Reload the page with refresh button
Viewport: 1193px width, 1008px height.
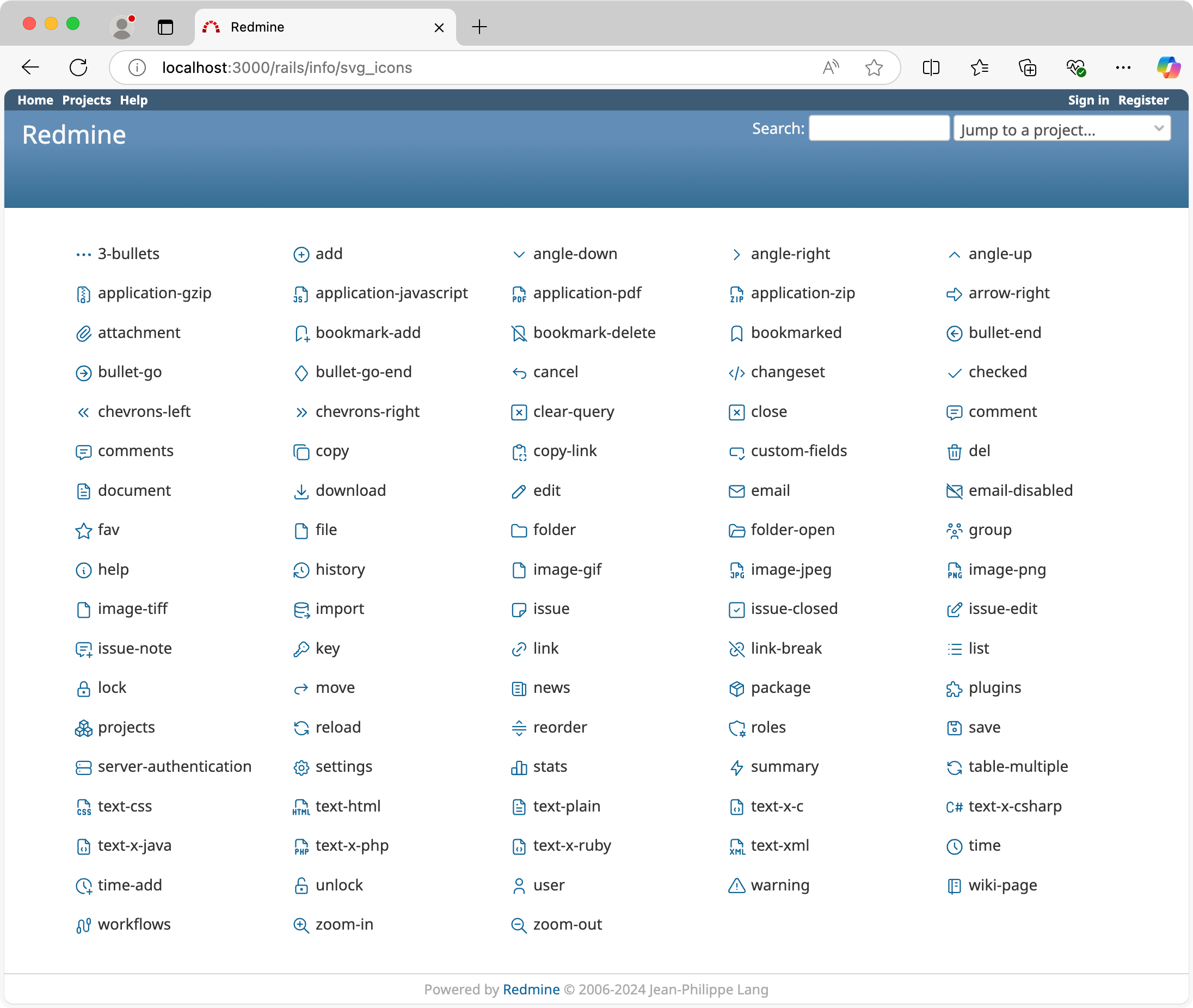(x=78, y=67)
